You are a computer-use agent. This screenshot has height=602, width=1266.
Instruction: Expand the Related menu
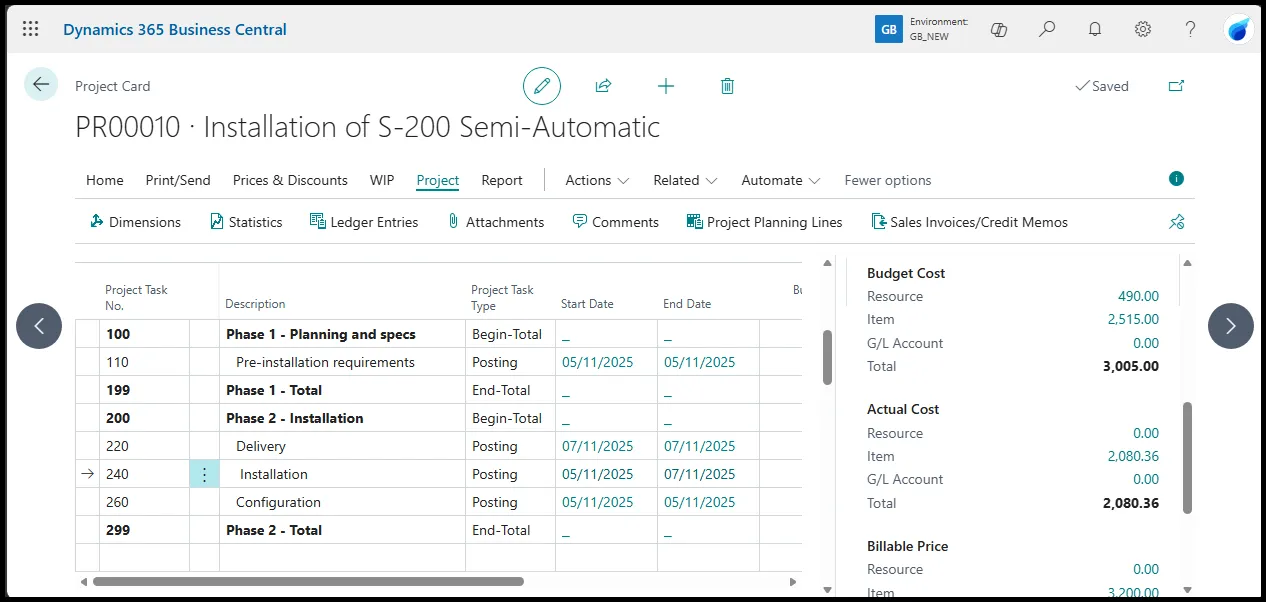tap(685, 180)
